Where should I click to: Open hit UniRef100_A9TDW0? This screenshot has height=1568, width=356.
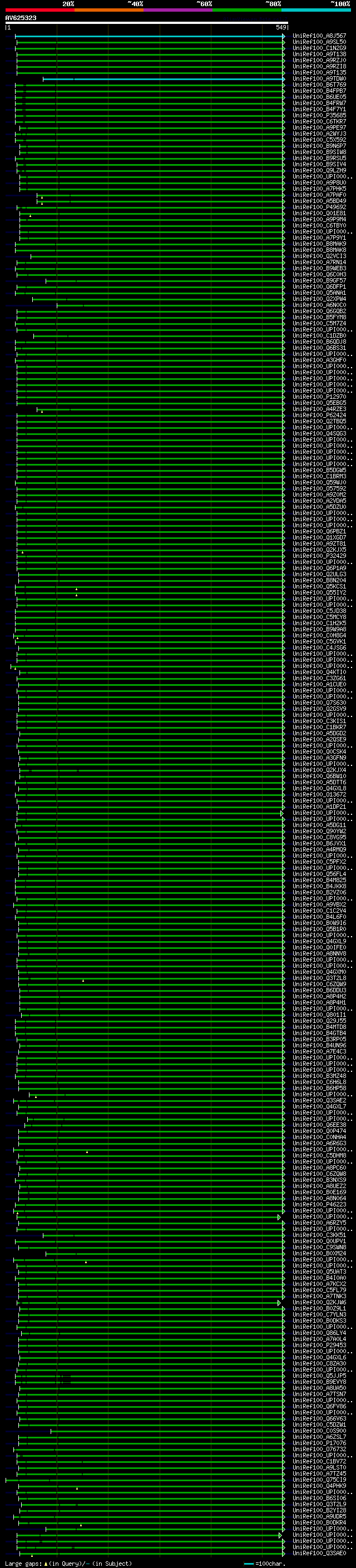[319, 78]
